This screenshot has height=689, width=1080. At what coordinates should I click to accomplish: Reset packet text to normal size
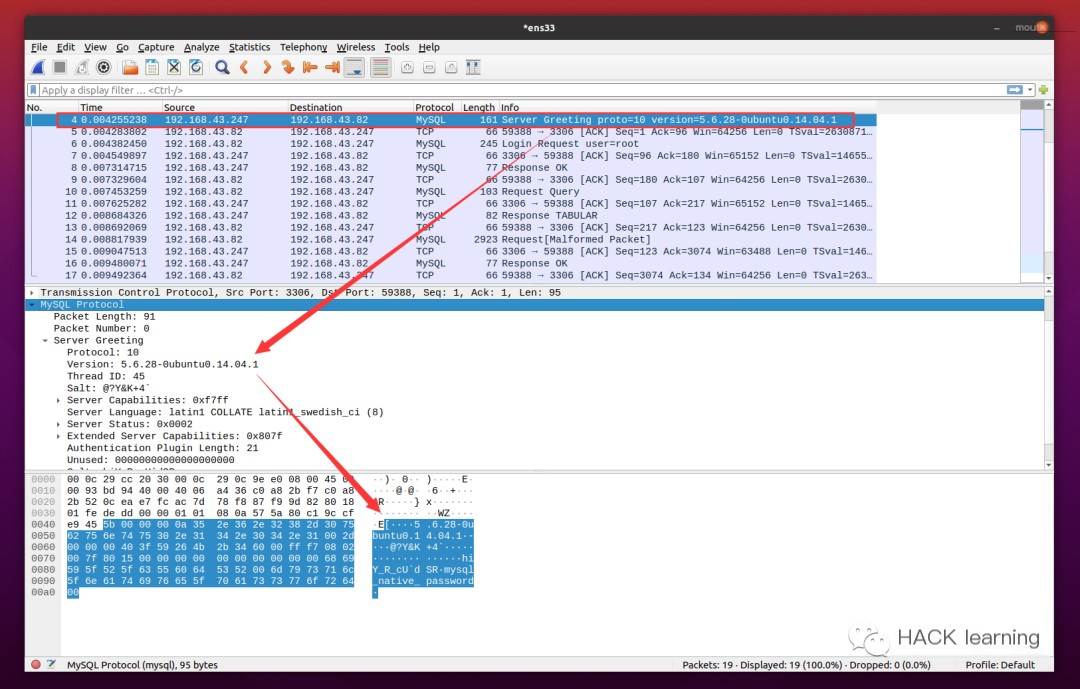coord(451,67)
